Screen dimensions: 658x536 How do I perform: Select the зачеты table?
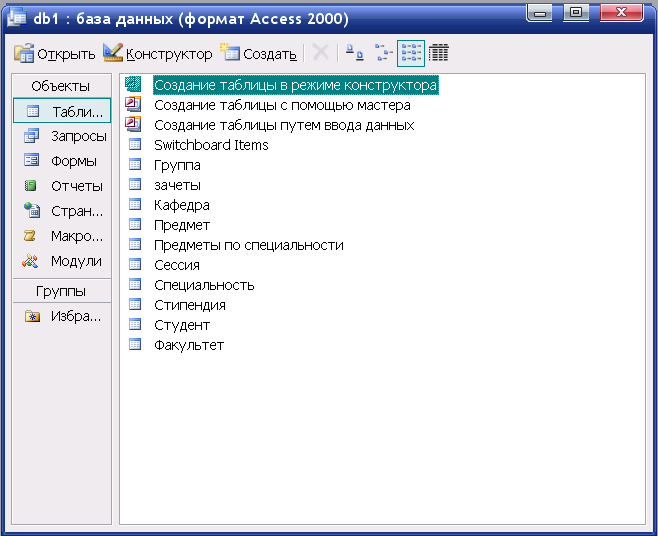[178, 185]
